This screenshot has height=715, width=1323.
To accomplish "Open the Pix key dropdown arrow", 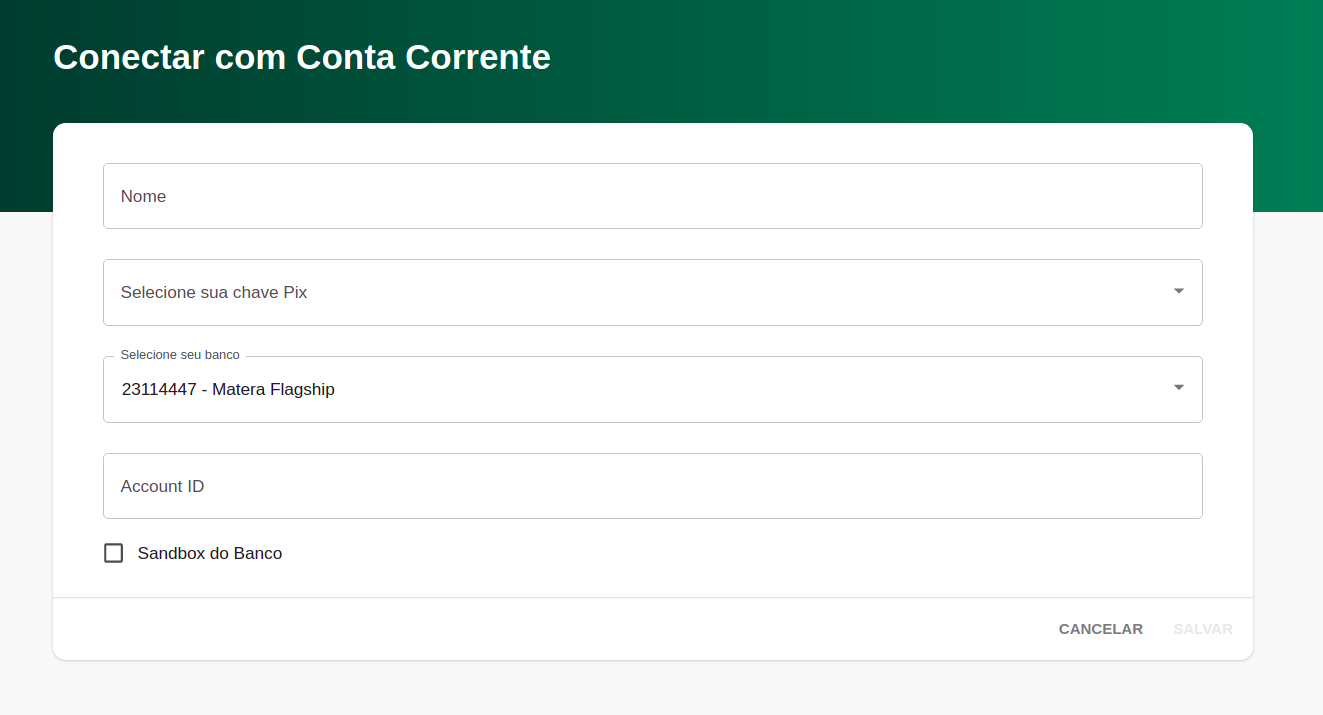I will pyautogui.click(x=1178, y=291).
